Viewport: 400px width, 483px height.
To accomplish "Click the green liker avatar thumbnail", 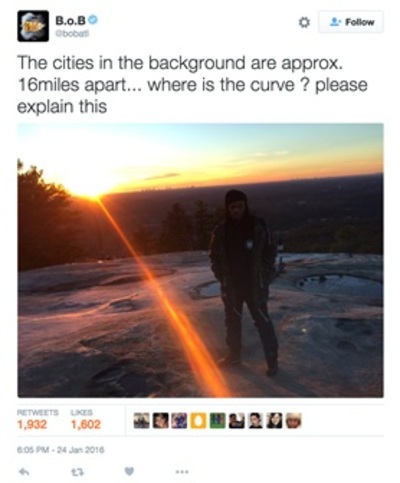I will click(x=217, y=421).
